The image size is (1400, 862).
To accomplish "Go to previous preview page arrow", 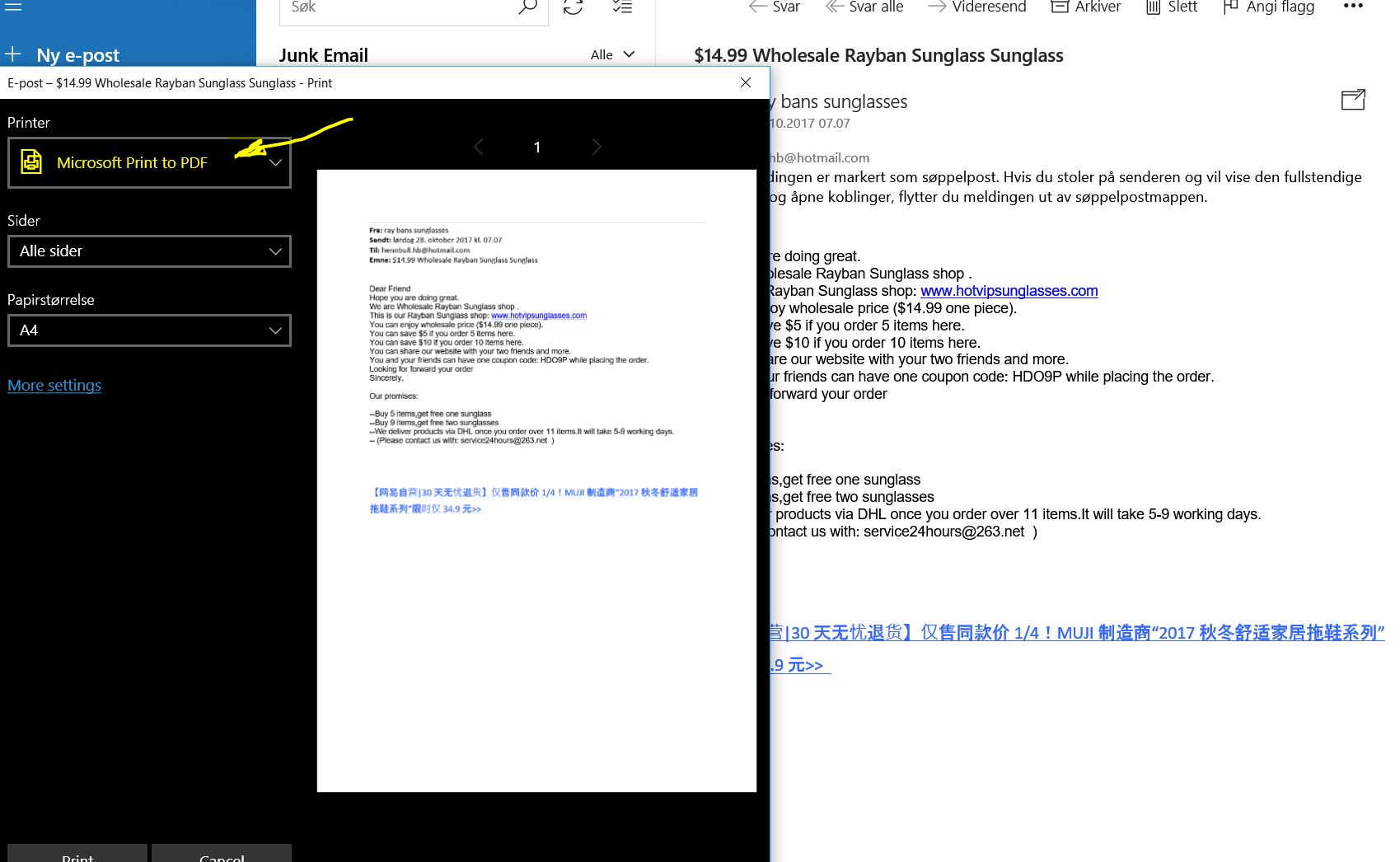I will tap(478, 147).
